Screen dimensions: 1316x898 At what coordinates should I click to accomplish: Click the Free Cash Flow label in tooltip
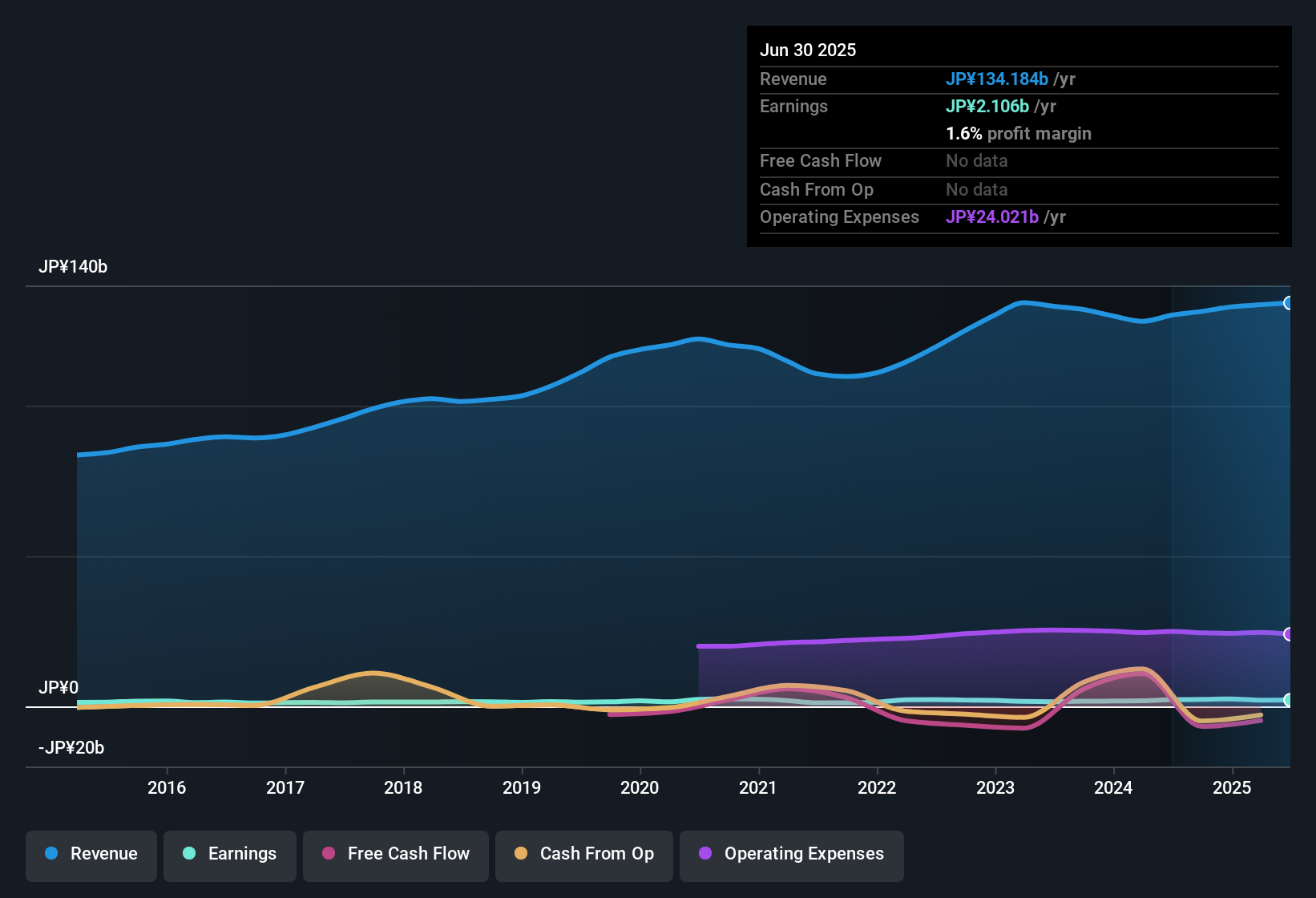click(x=821, y=160)
